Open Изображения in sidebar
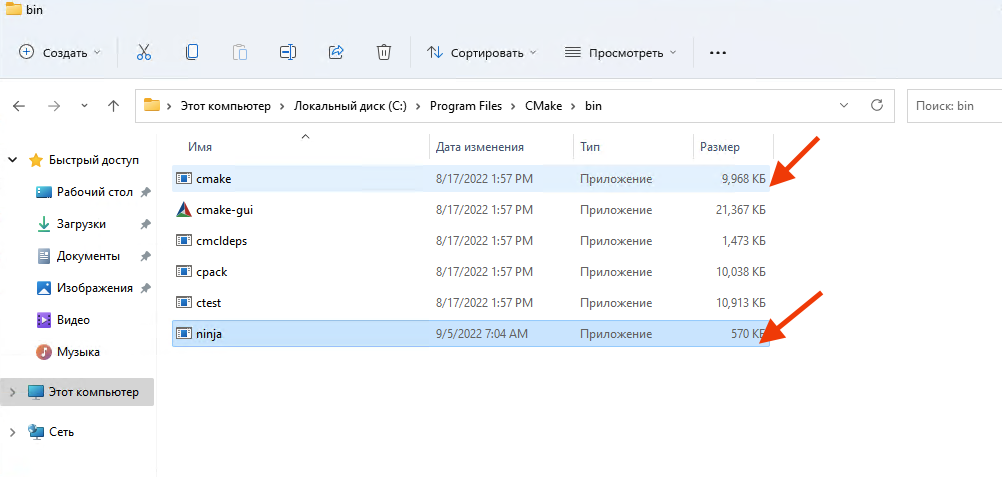The image size is (1002, 477). [95, 288]
